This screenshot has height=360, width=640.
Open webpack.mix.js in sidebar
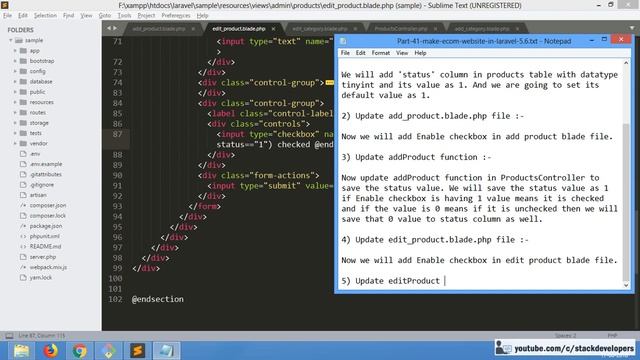pyautogui.click(x=48, y=267)
